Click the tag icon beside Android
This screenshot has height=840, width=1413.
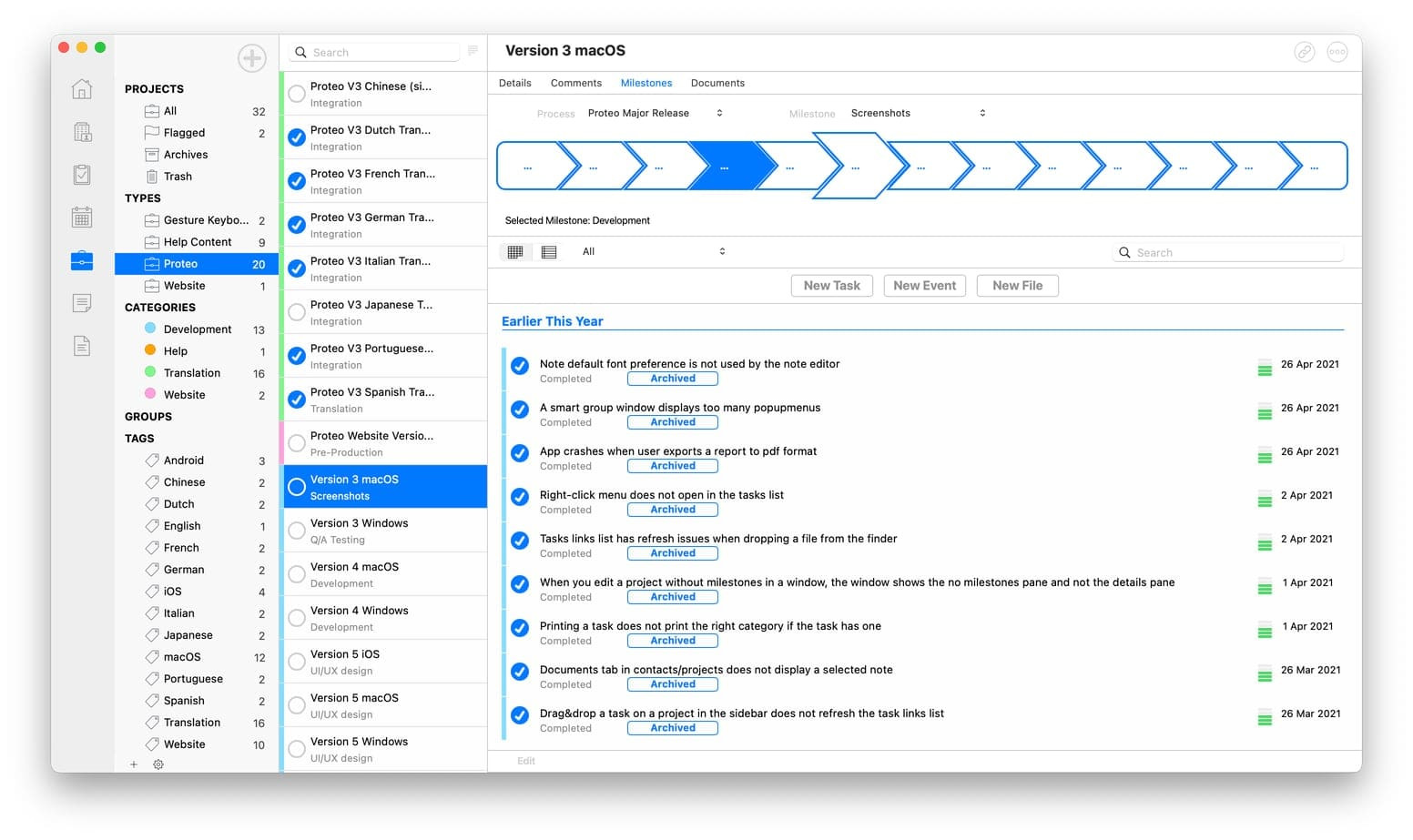[x=152, y=460]
